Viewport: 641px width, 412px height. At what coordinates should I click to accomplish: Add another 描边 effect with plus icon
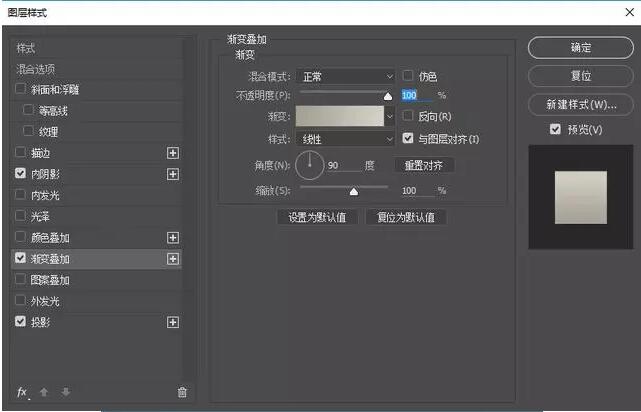[x=173, y=153]
